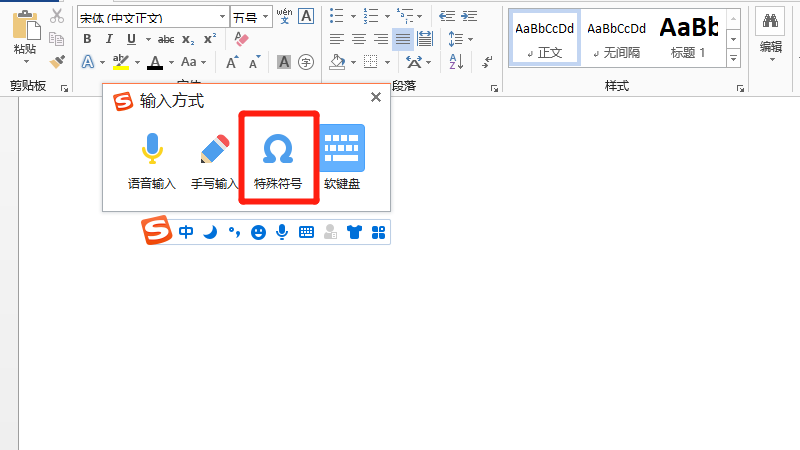Close the 输入方式 popup panel

[376, 97]
